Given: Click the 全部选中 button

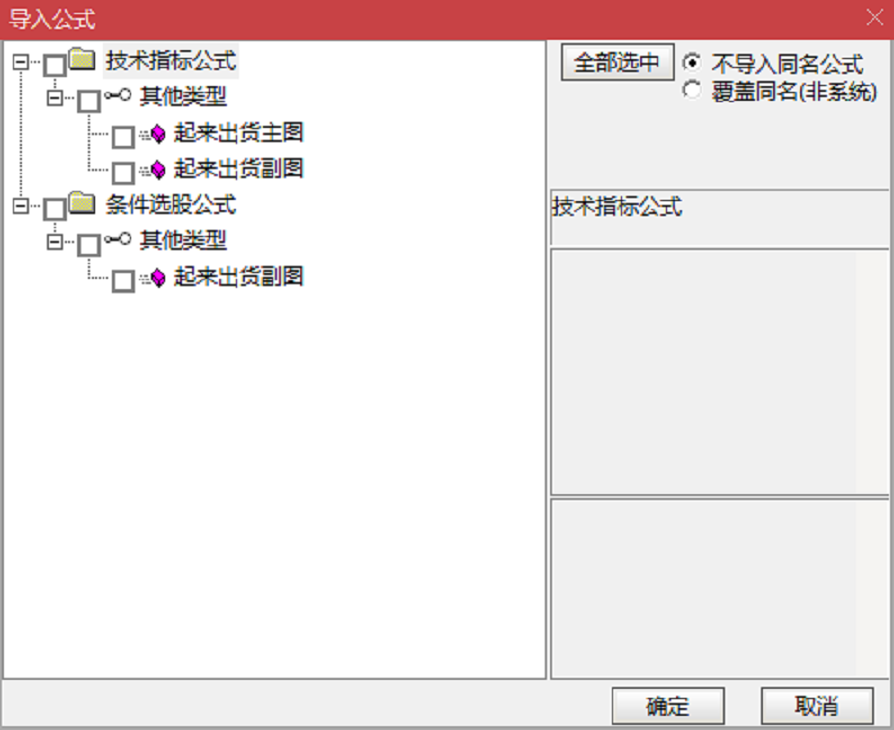Looking at the screenshot, I should [617, 62].
